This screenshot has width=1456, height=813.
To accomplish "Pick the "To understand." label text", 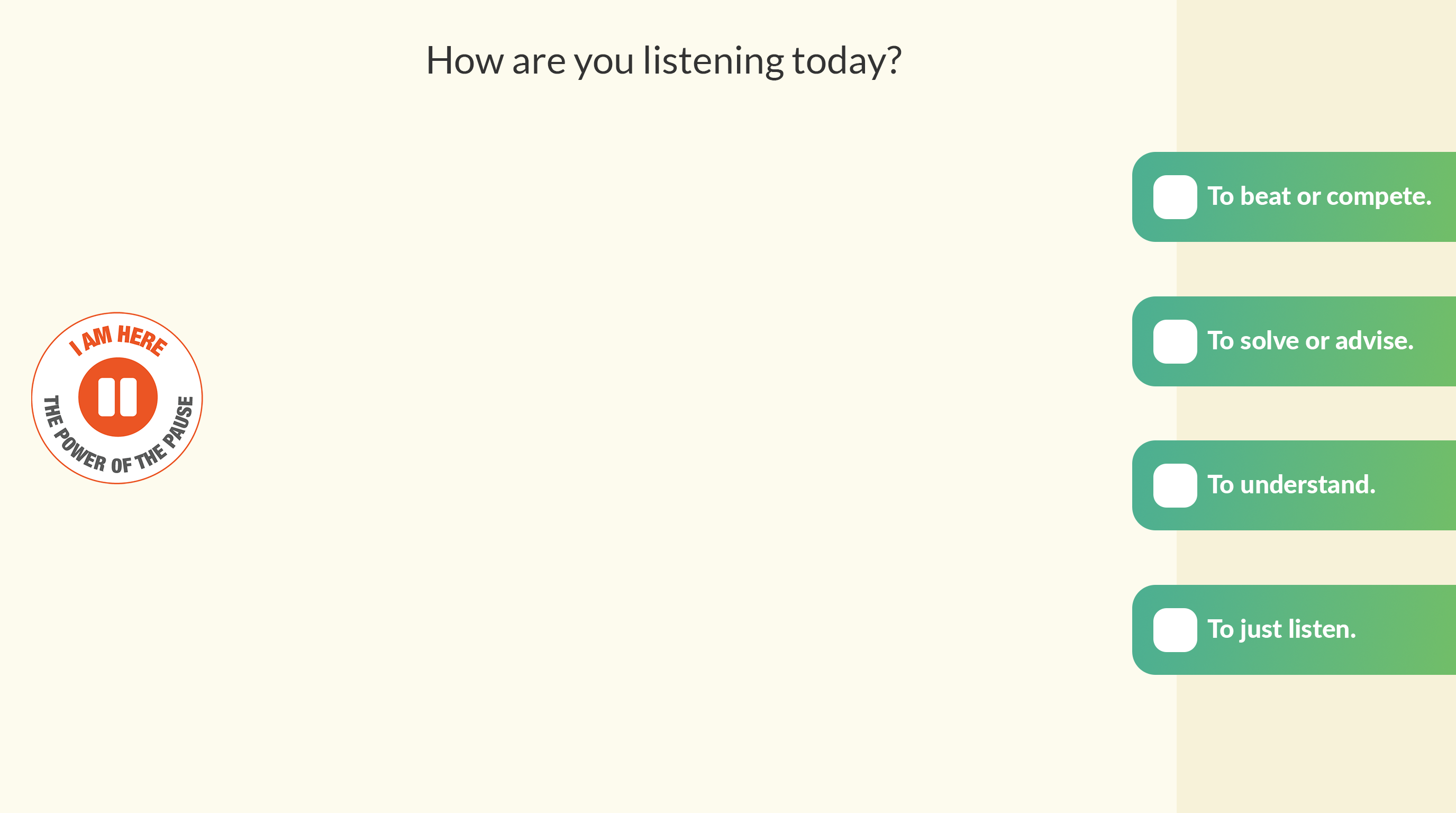I will point(1291,485).
